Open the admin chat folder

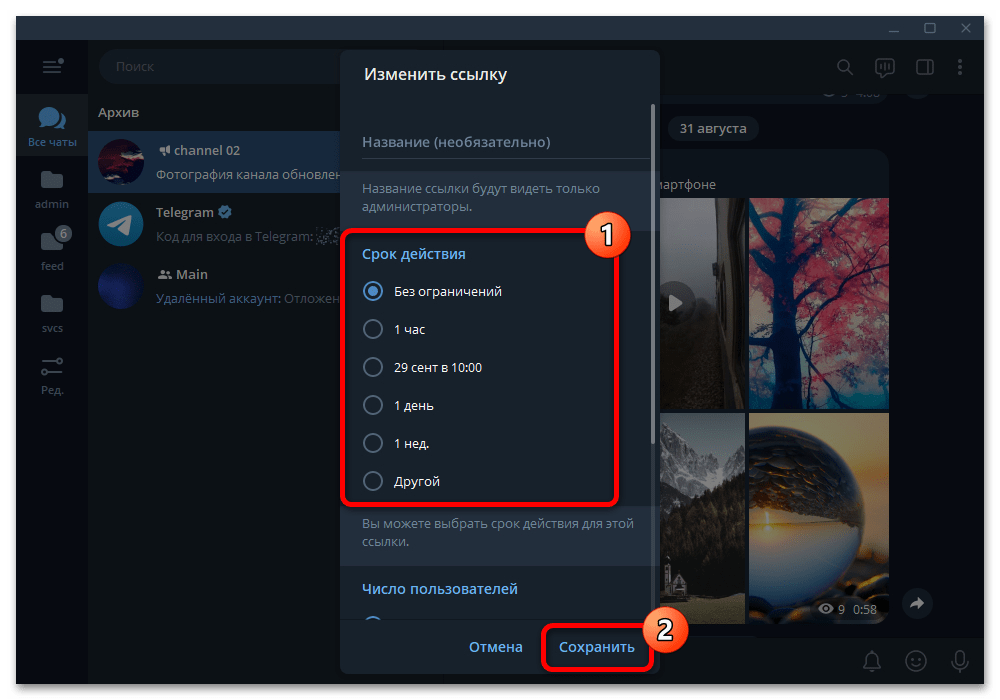click(52, 189)
